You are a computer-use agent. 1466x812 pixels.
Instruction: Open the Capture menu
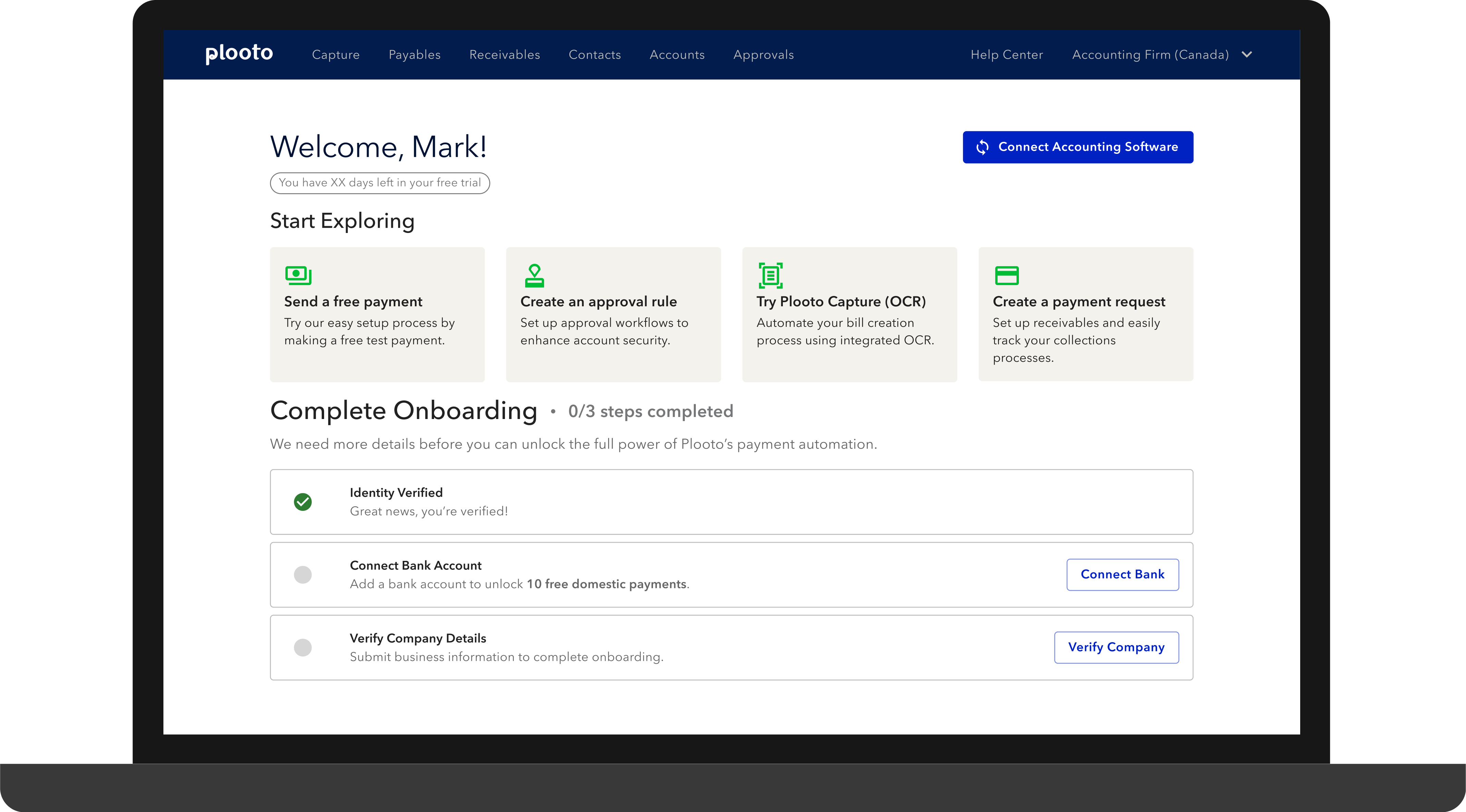click(336, 54)
